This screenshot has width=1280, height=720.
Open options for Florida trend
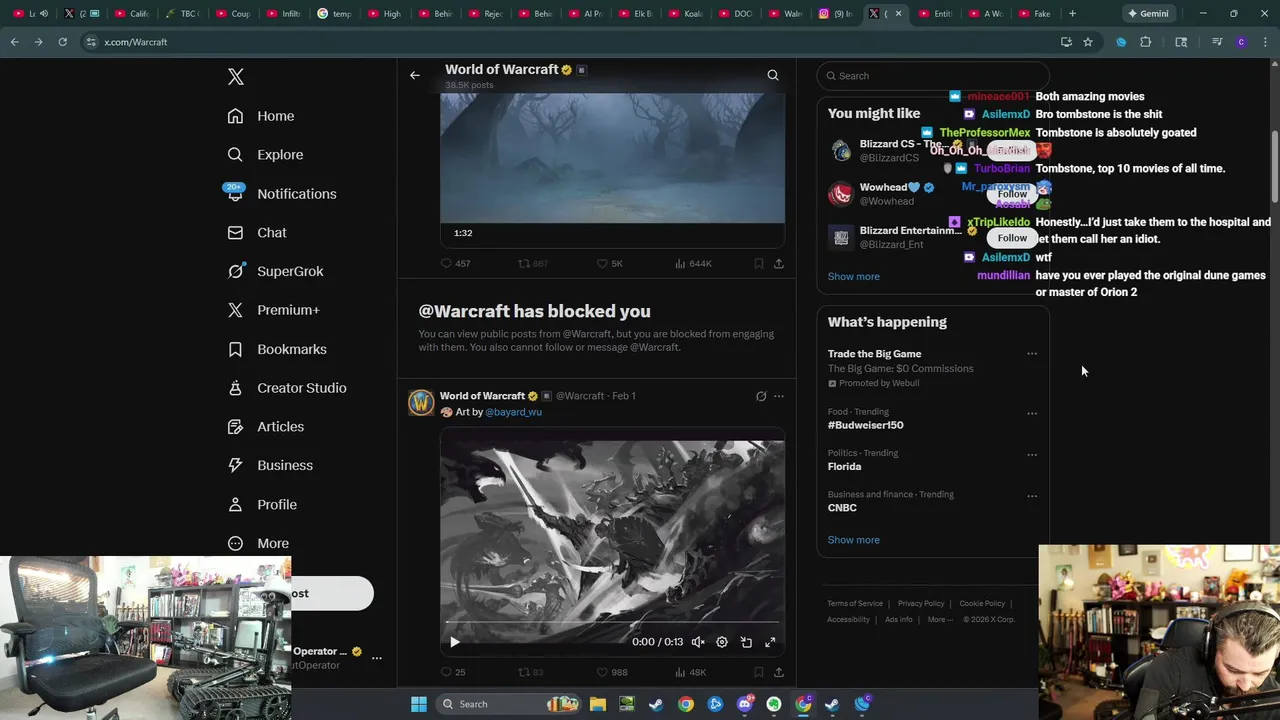pyautogui.click(x=1032, y=454)
